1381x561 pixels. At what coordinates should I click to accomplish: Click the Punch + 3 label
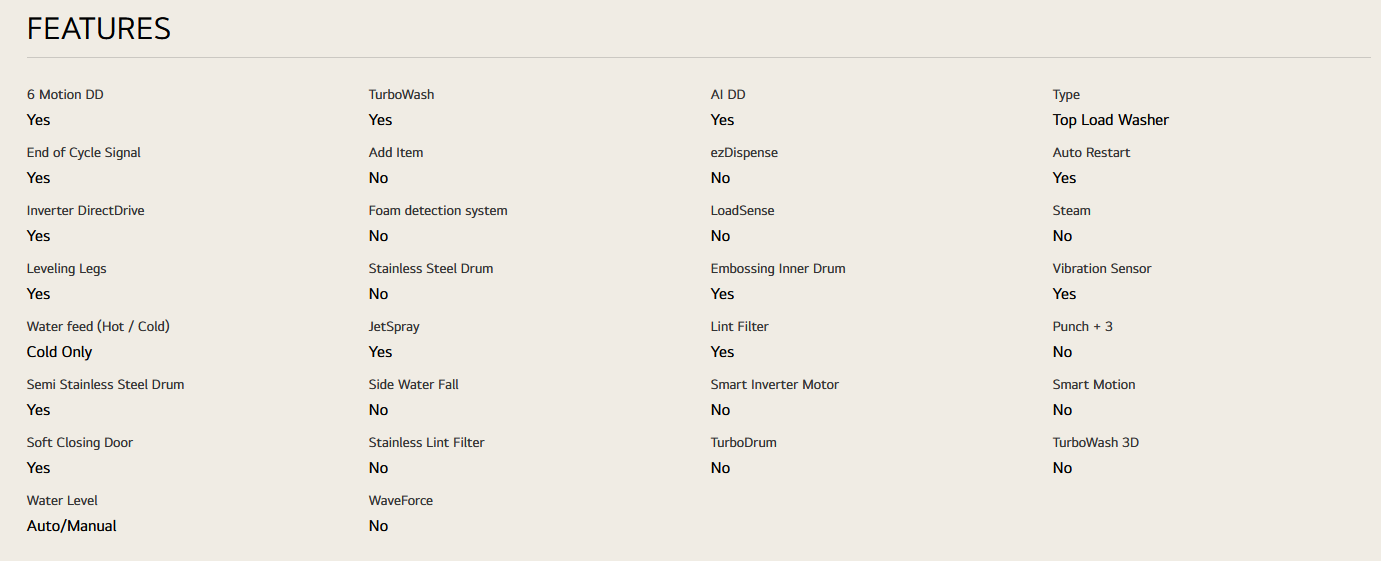pos(1082,327)
